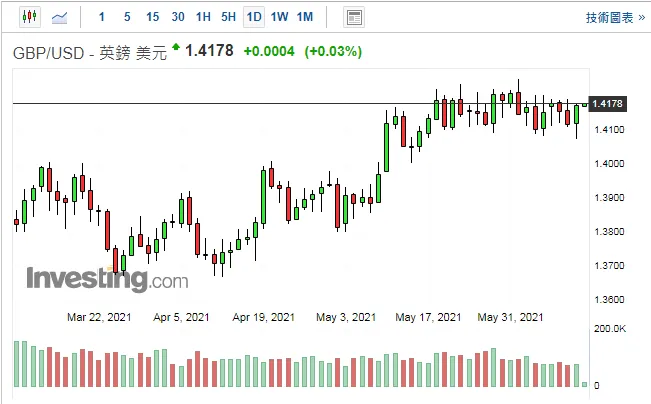Viewport: 651px width, 404px height.
Task: Select the 1 minute timeframe
Action: tap(102, 17)
